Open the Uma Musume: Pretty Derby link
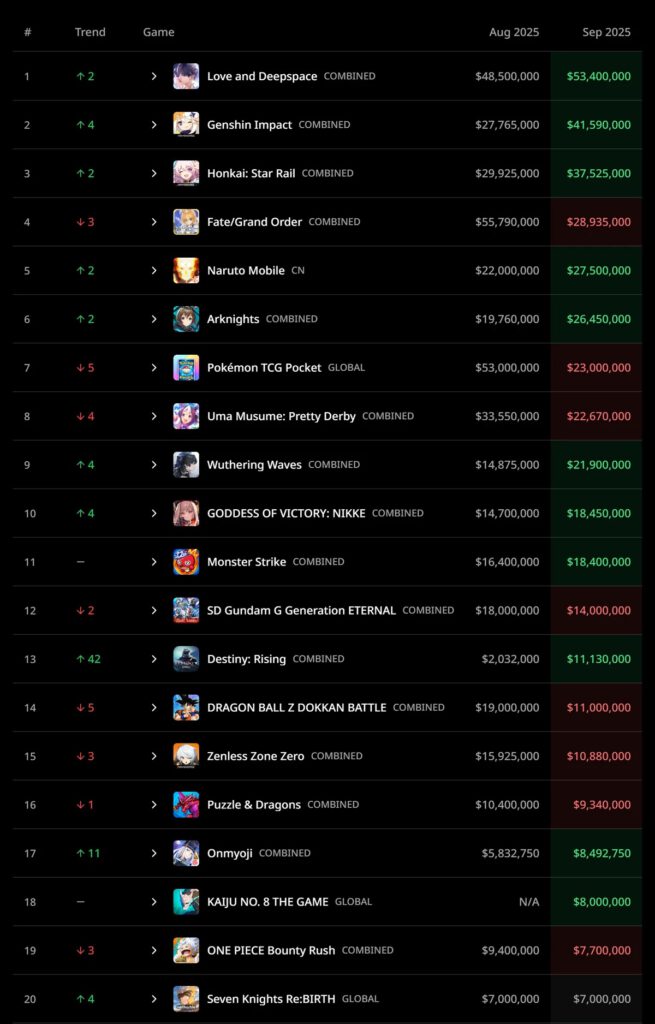Viewport: 655px width, 1024px height. point(281,416)
